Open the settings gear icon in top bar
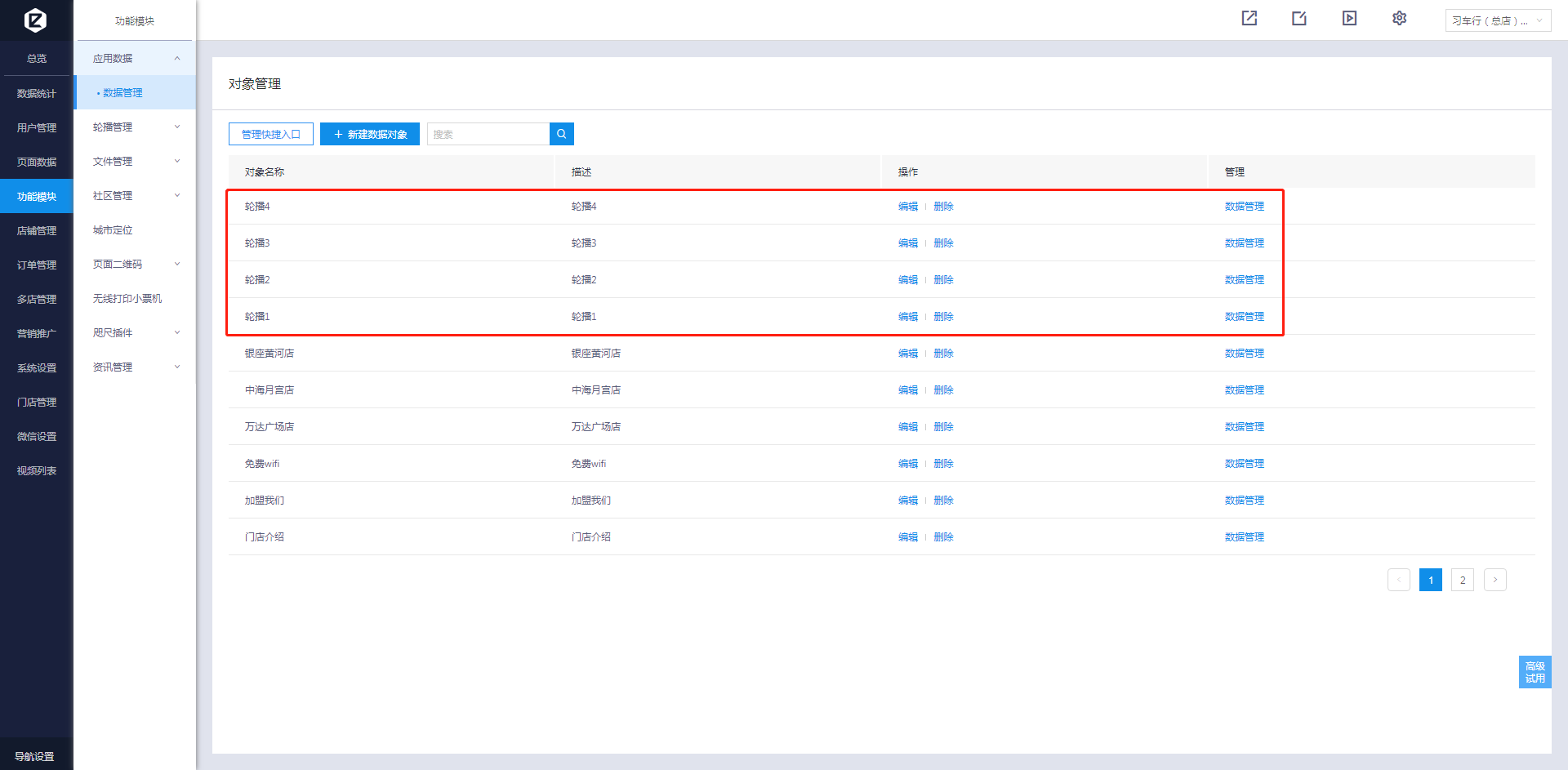 point(1399,18)
